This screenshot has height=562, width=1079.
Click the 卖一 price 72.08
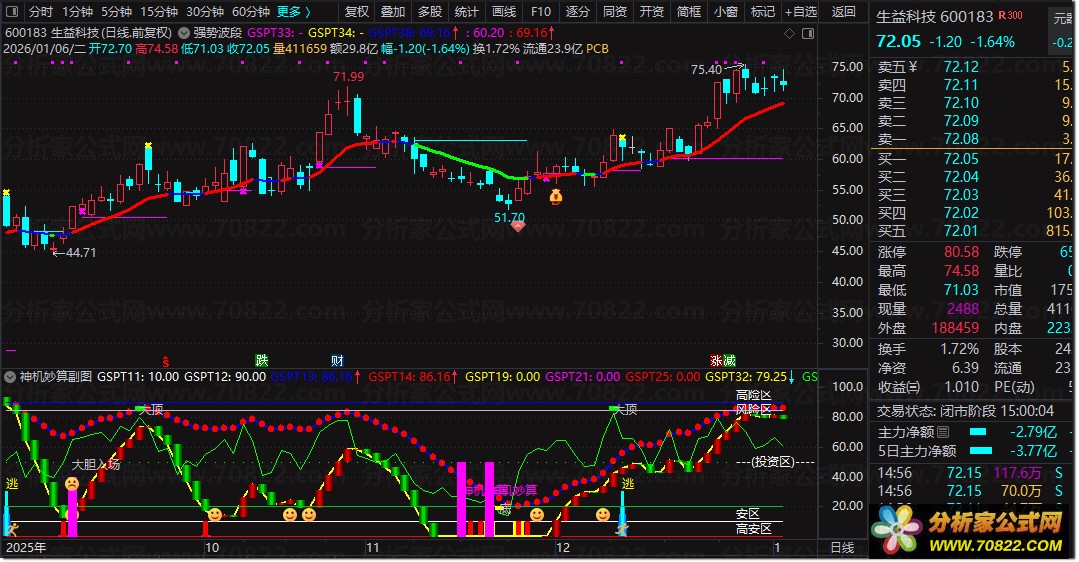coord(961,138)
